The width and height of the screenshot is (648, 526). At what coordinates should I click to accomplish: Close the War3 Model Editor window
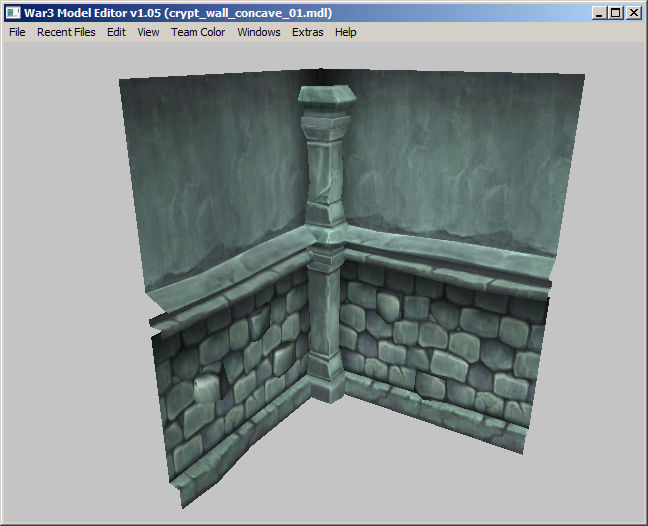pos(634,13)
